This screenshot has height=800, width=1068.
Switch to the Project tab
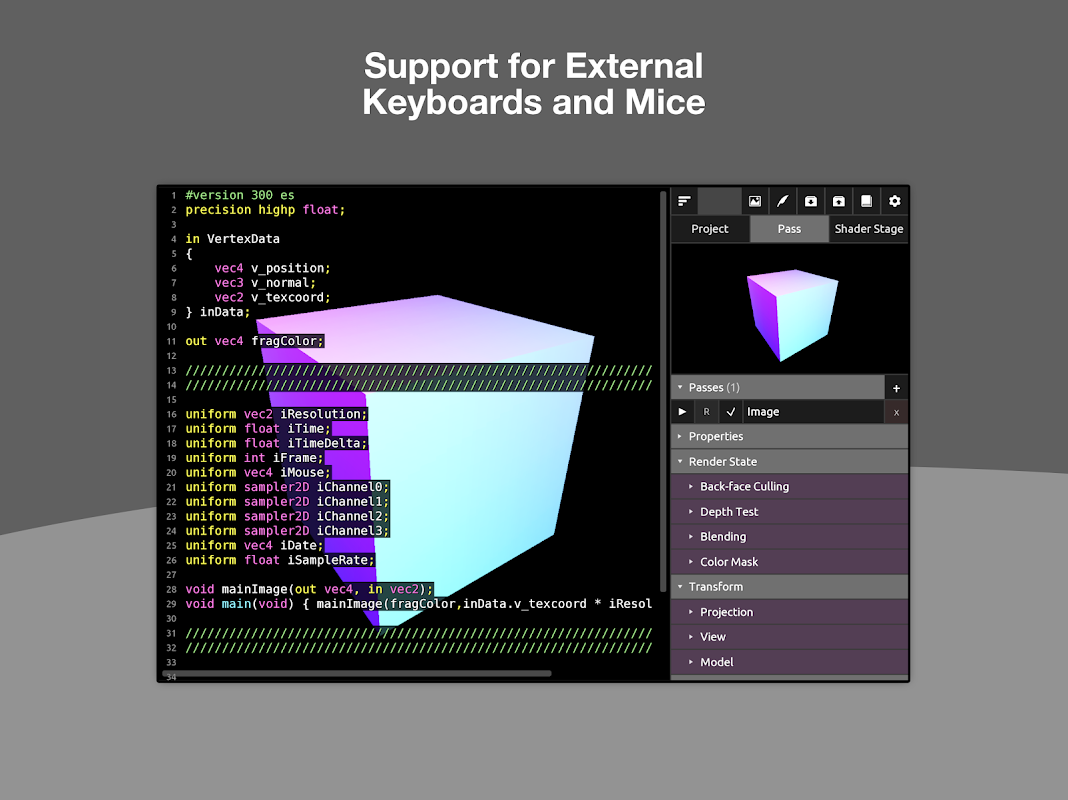point(710,229)
